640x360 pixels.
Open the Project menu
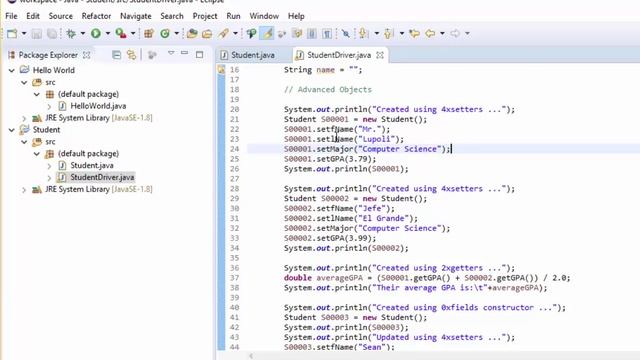205,16
